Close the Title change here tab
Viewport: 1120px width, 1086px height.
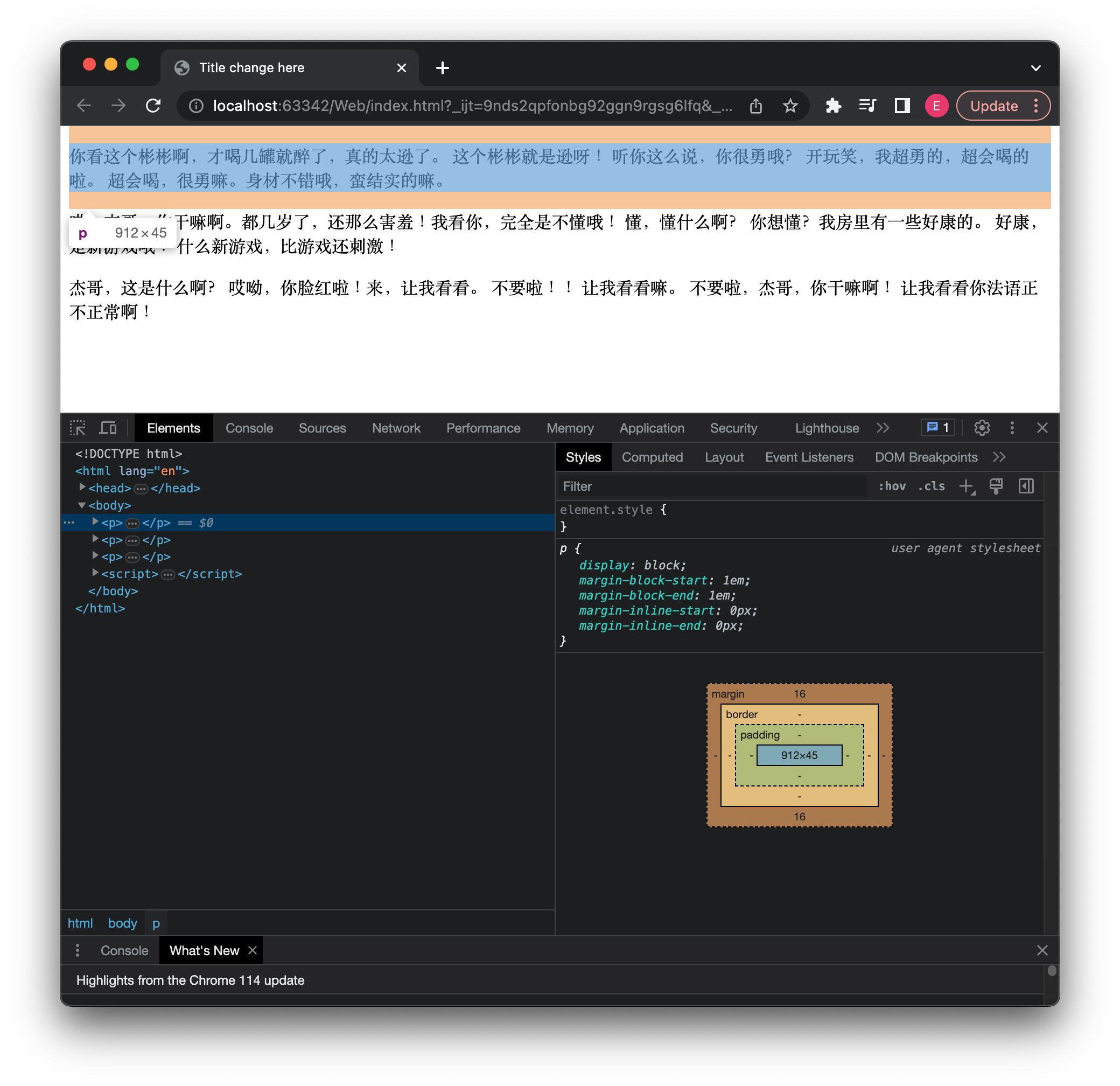(x=402, y=68)
